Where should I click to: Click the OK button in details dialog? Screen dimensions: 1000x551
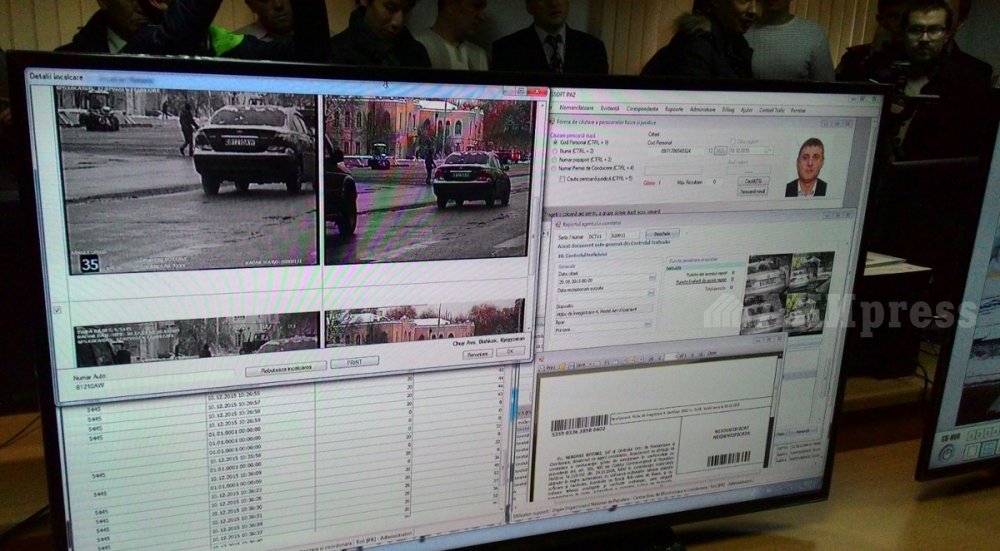coord(511,352)
